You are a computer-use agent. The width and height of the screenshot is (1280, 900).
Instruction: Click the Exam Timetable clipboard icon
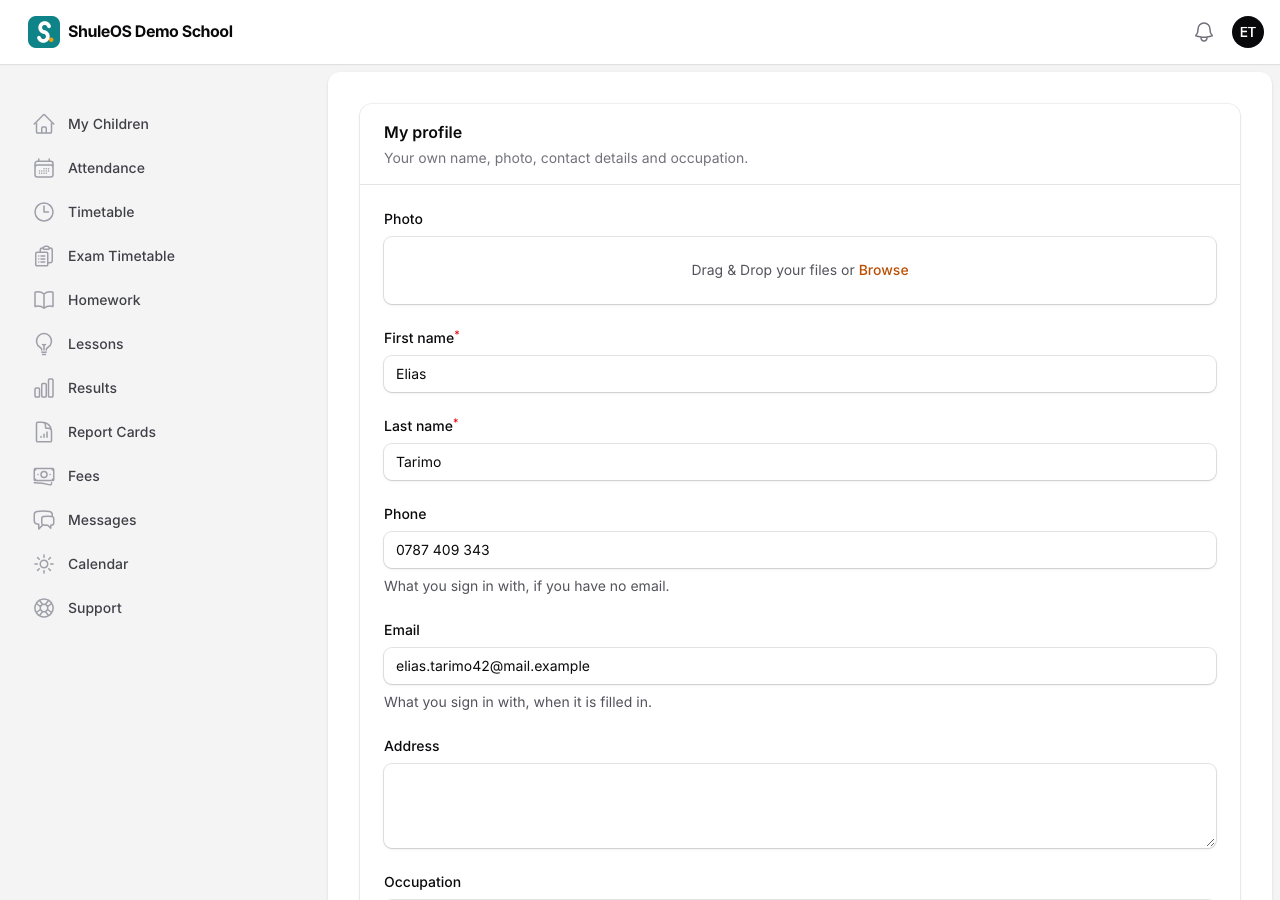coord(44,256)
